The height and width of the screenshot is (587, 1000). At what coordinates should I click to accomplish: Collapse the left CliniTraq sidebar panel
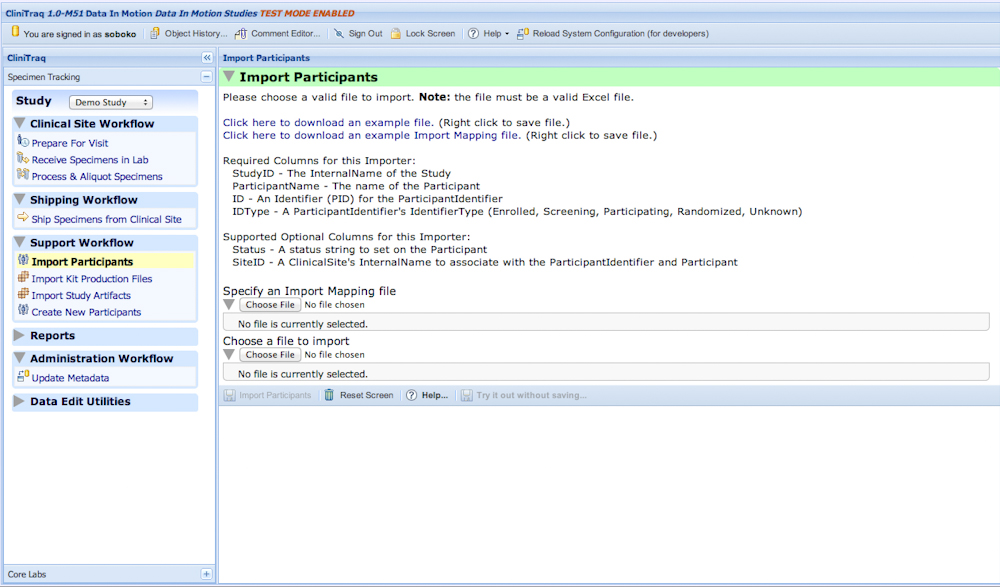pyautogui.click(x=207, y=58)
